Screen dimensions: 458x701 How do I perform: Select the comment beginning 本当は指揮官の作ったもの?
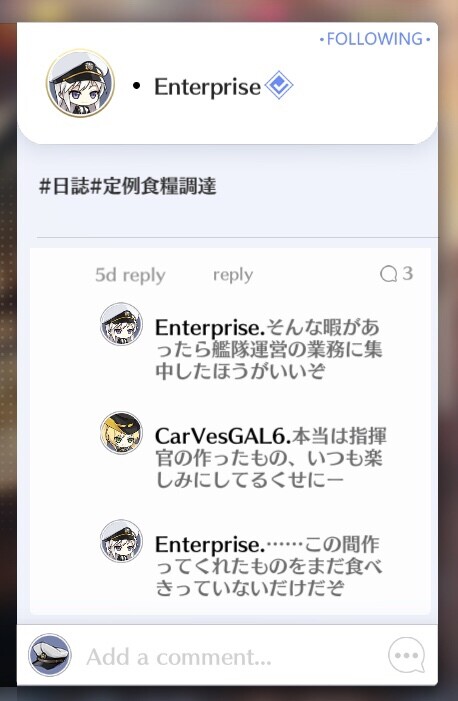(271, 458)
